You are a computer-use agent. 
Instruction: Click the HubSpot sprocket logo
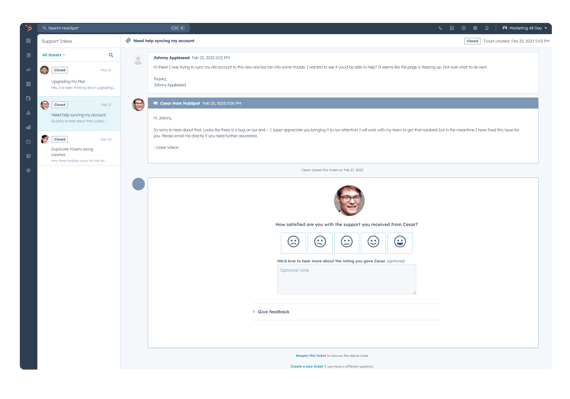[29, 28]
